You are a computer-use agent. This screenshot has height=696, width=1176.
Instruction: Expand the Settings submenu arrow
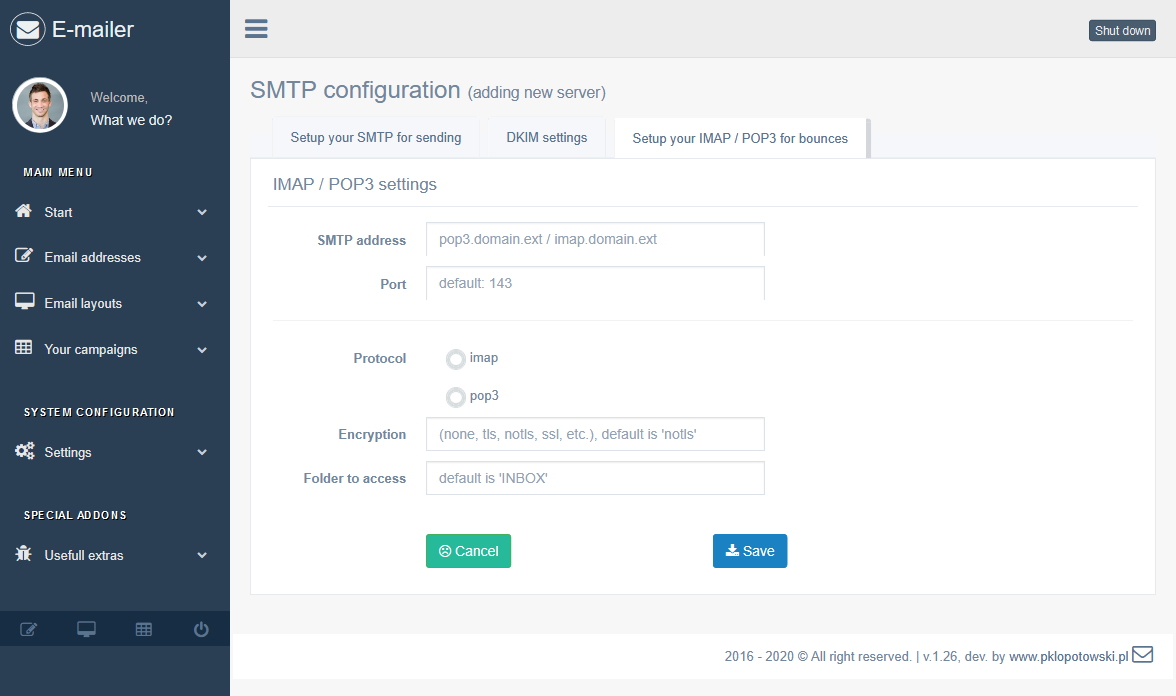(202, 453)
